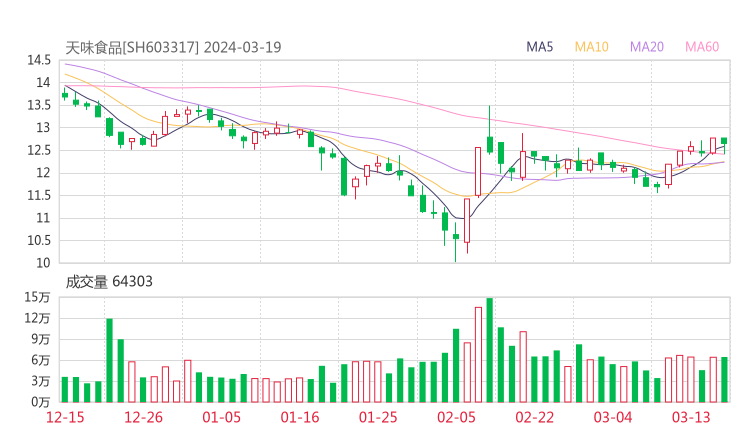Screen dimensions: 740x440
Task: Select the MA10 legend label
Action: pos(591,47)
